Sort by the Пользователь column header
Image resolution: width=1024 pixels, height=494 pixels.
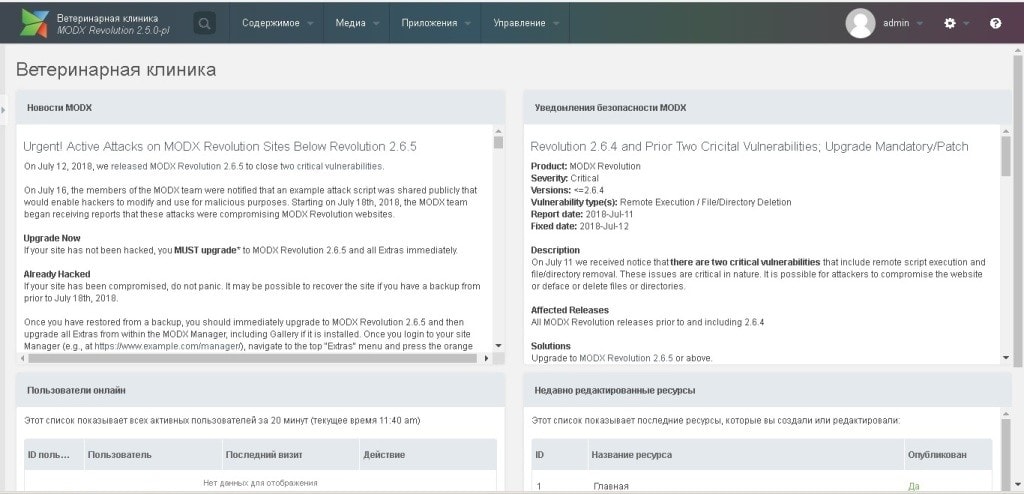[153, 454]
